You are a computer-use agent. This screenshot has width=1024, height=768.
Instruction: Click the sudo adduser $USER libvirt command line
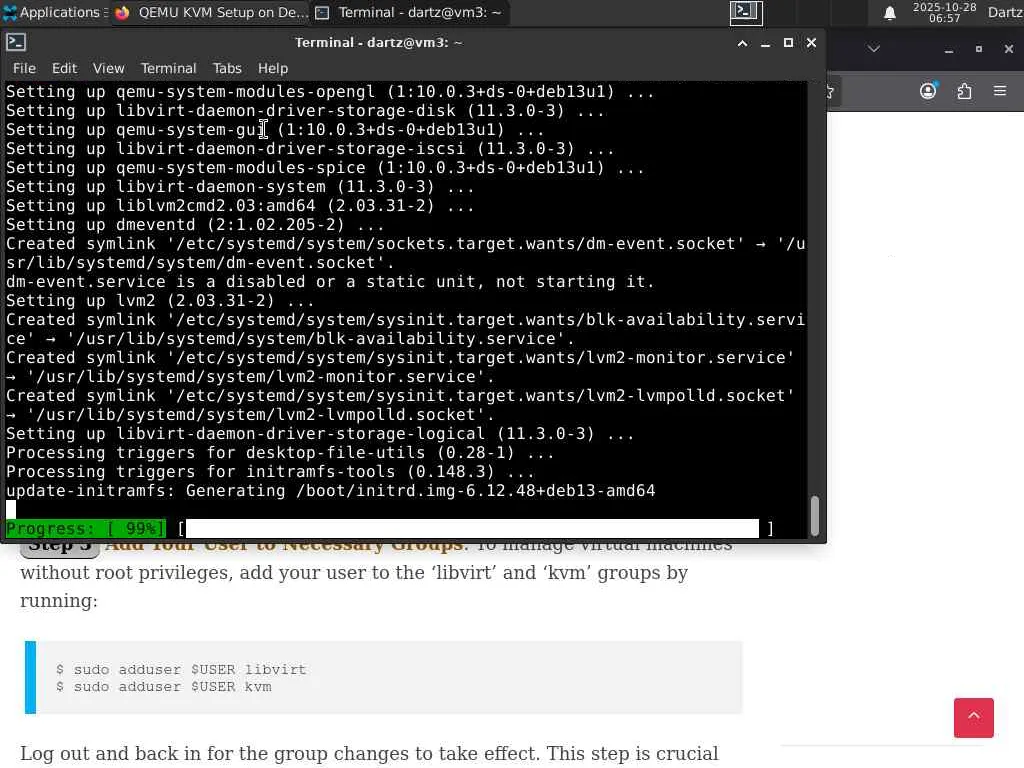(x=181, y=669)
